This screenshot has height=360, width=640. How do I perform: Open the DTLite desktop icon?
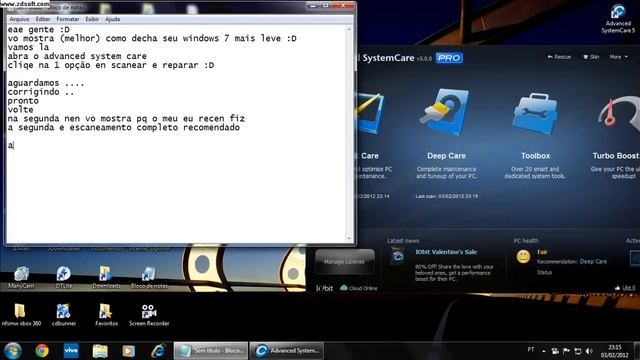pos(64,277)
